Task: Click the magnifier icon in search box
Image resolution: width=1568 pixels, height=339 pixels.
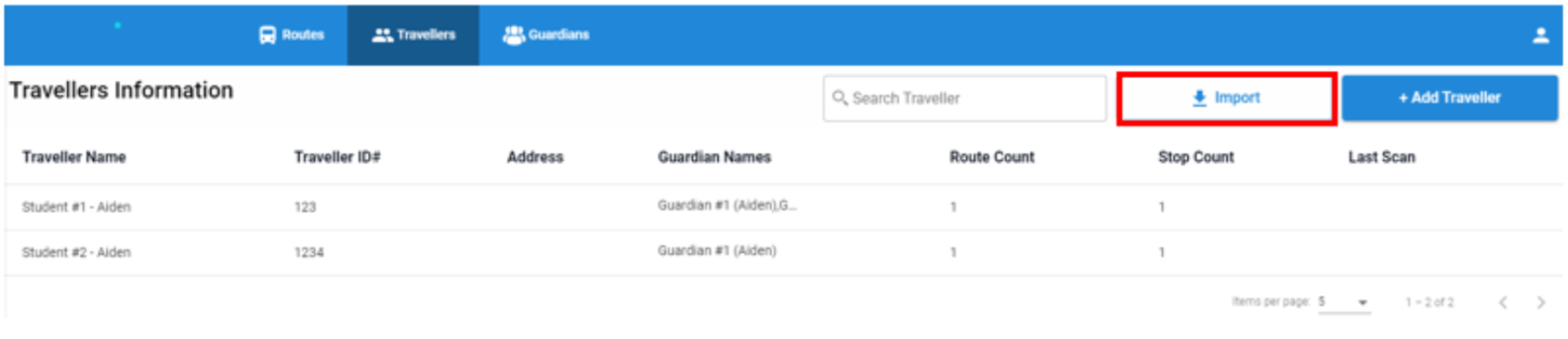Action: pyautogui.click(x=839, y=97)
